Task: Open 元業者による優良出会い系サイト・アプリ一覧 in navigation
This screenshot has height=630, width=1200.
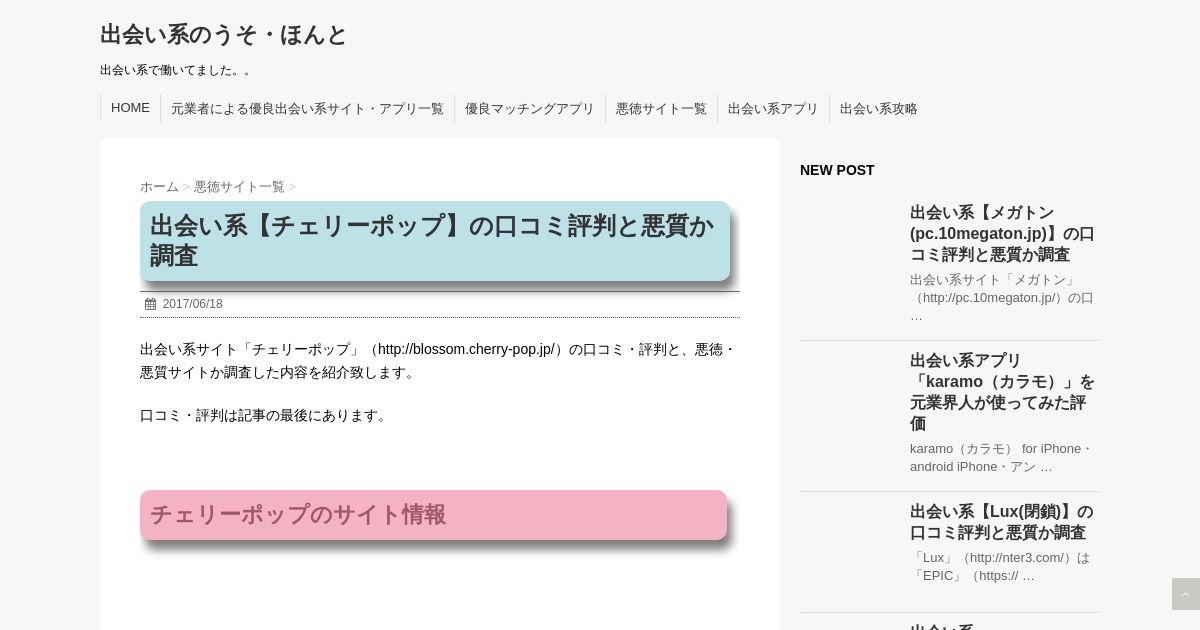Action: (307, 109)
